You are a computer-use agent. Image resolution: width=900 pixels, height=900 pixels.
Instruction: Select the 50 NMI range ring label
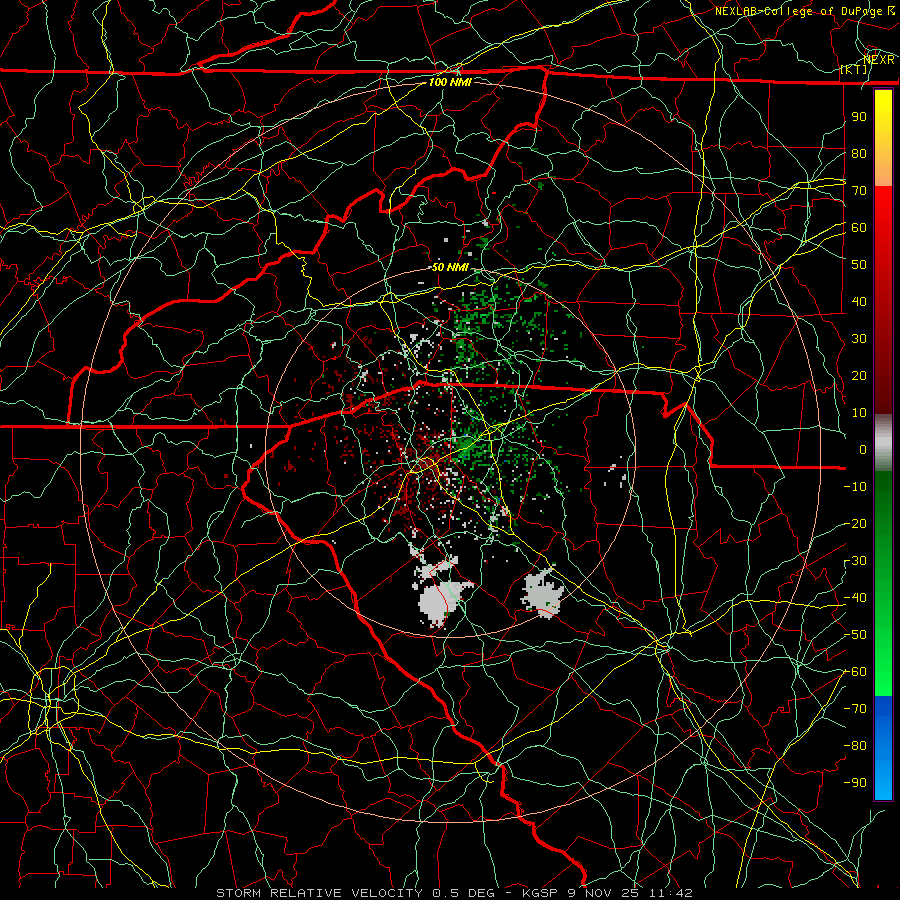pos(450,267)
